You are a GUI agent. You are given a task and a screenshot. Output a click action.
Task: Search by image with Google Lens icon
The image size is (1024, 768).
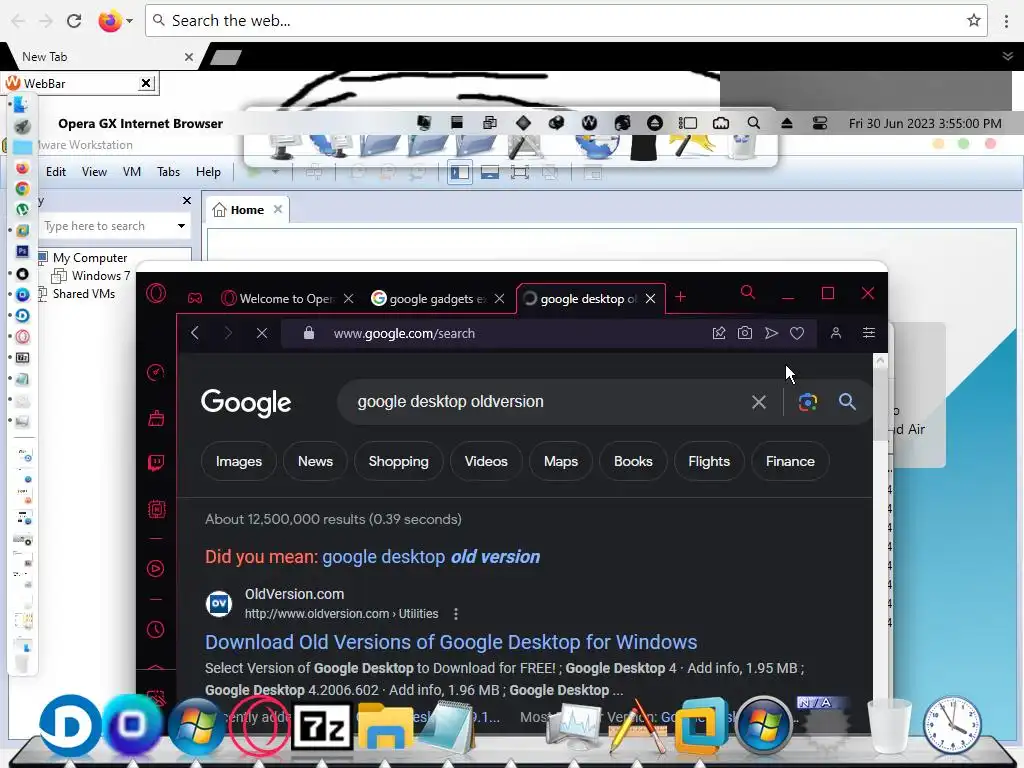coord(808,402)
